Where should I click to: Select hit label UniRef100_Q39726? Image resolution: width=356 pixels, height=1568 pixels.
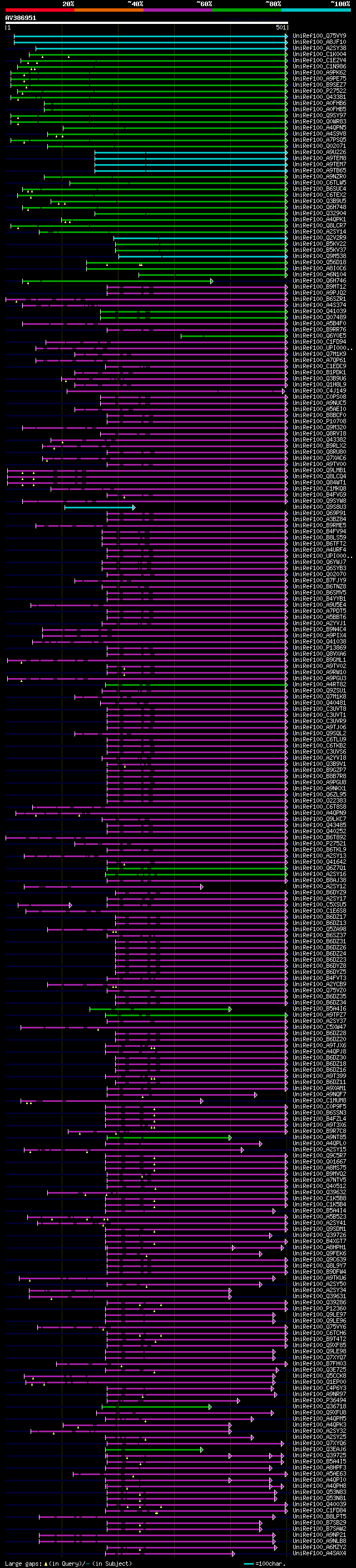319,1235
